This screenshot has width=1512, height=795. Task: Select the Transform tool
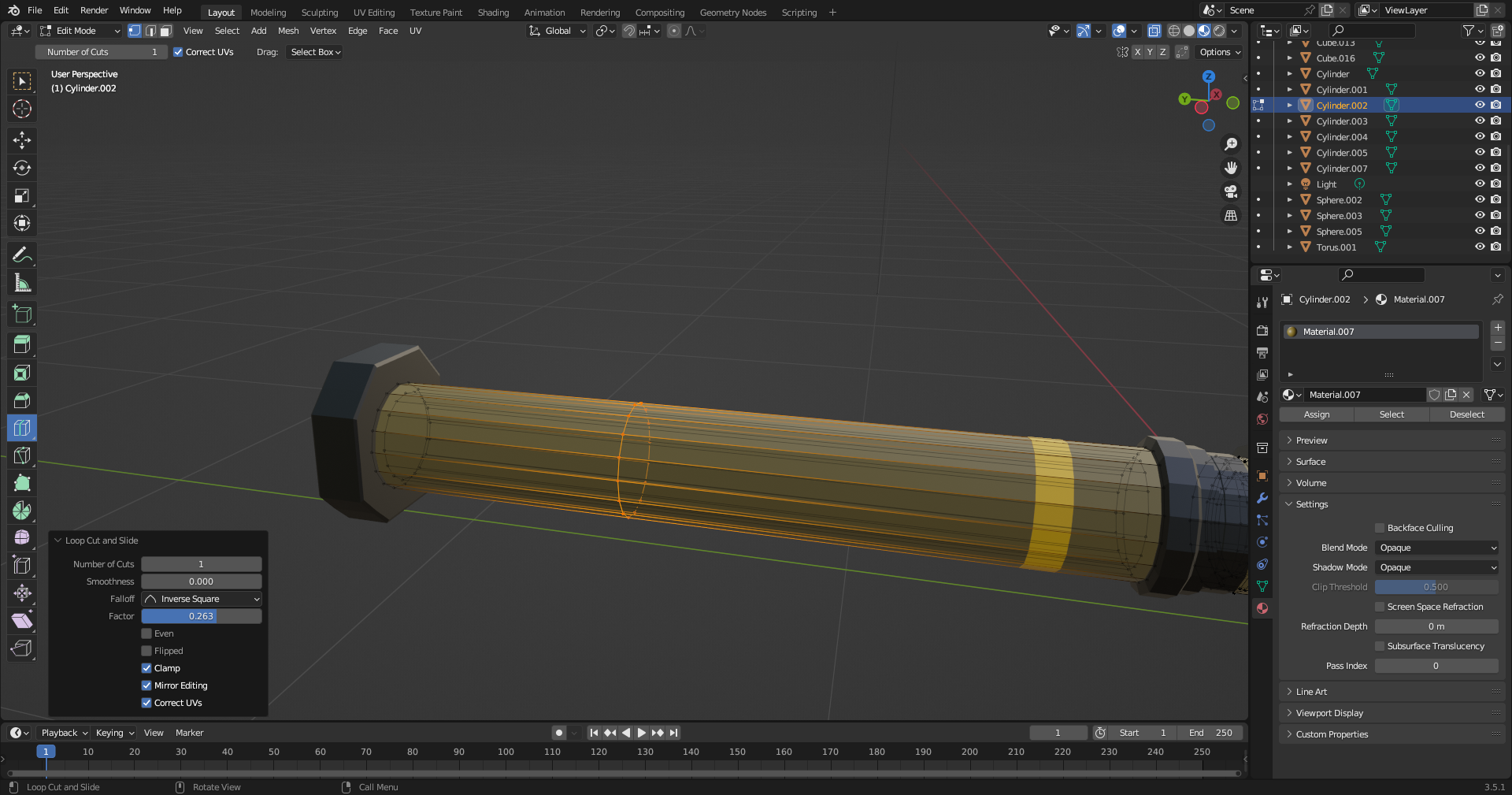[22, 223]
